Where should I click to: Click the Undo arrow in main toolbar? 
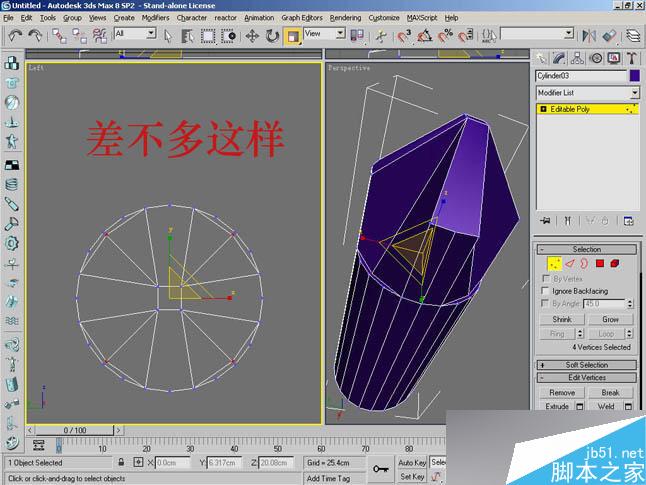coord(15,36)
